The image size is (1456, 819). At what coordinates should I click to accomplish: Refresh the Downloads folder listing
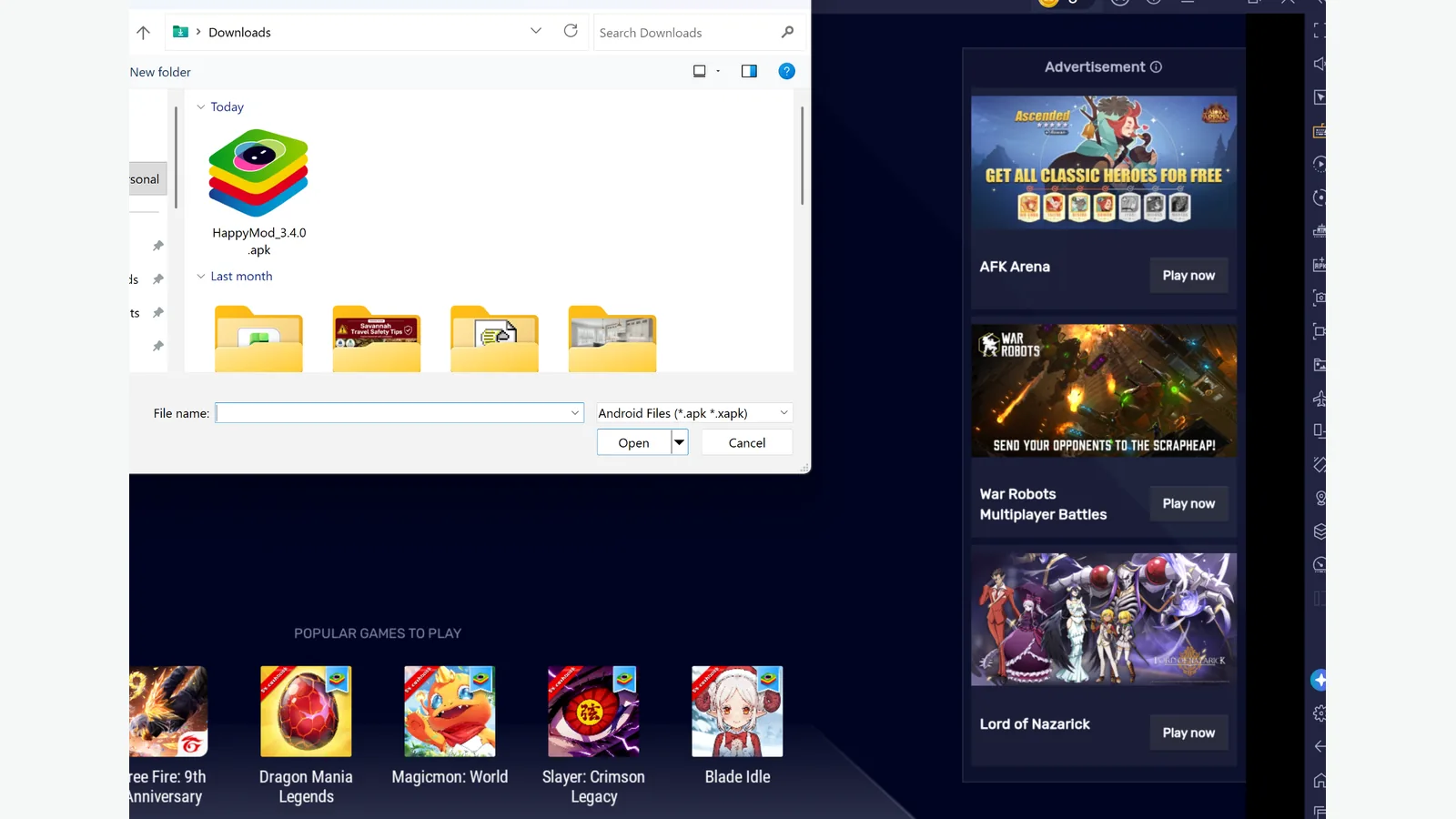571,31
